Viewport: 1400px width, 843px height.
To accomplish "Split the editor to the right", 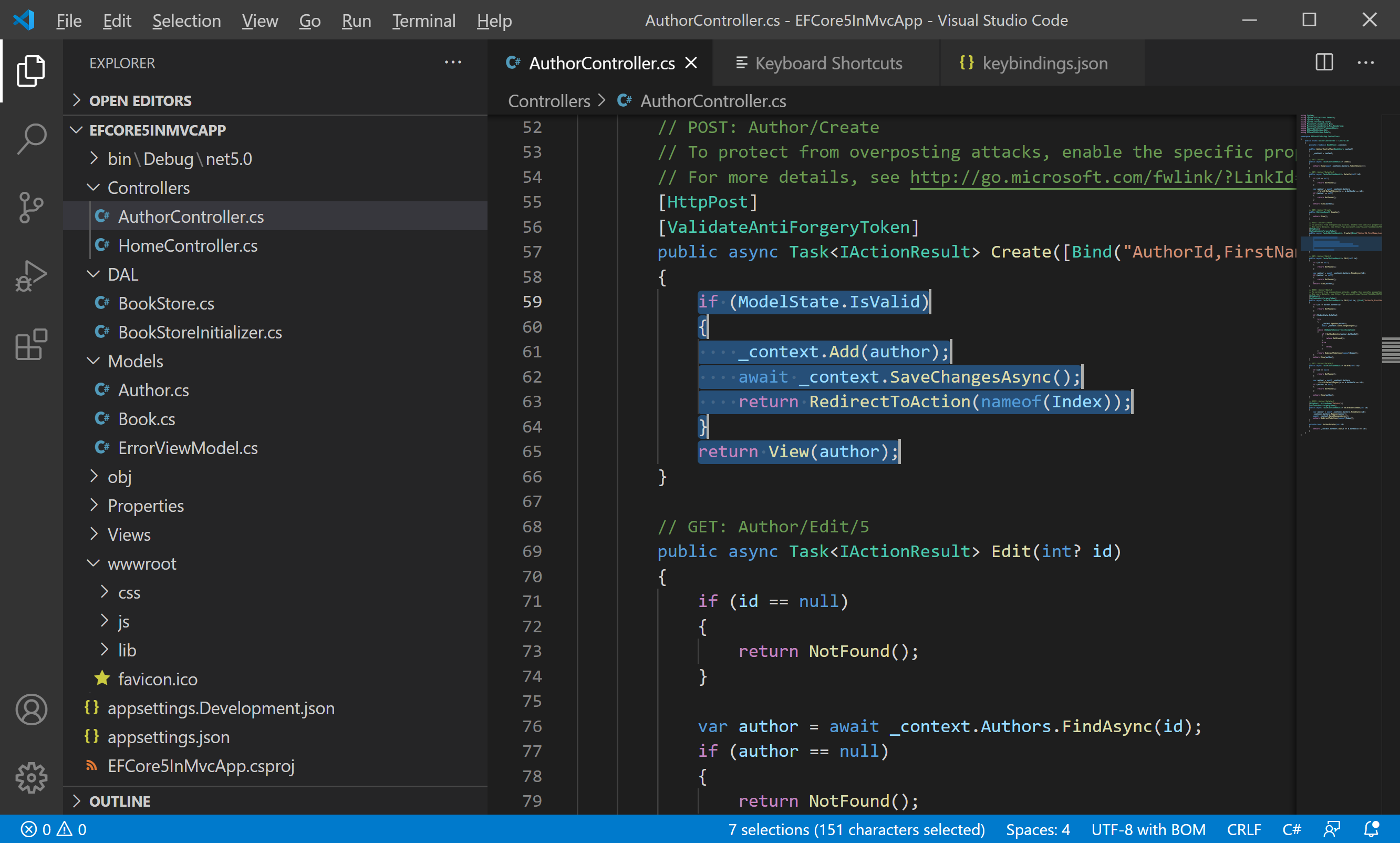I will point(1323,63).
